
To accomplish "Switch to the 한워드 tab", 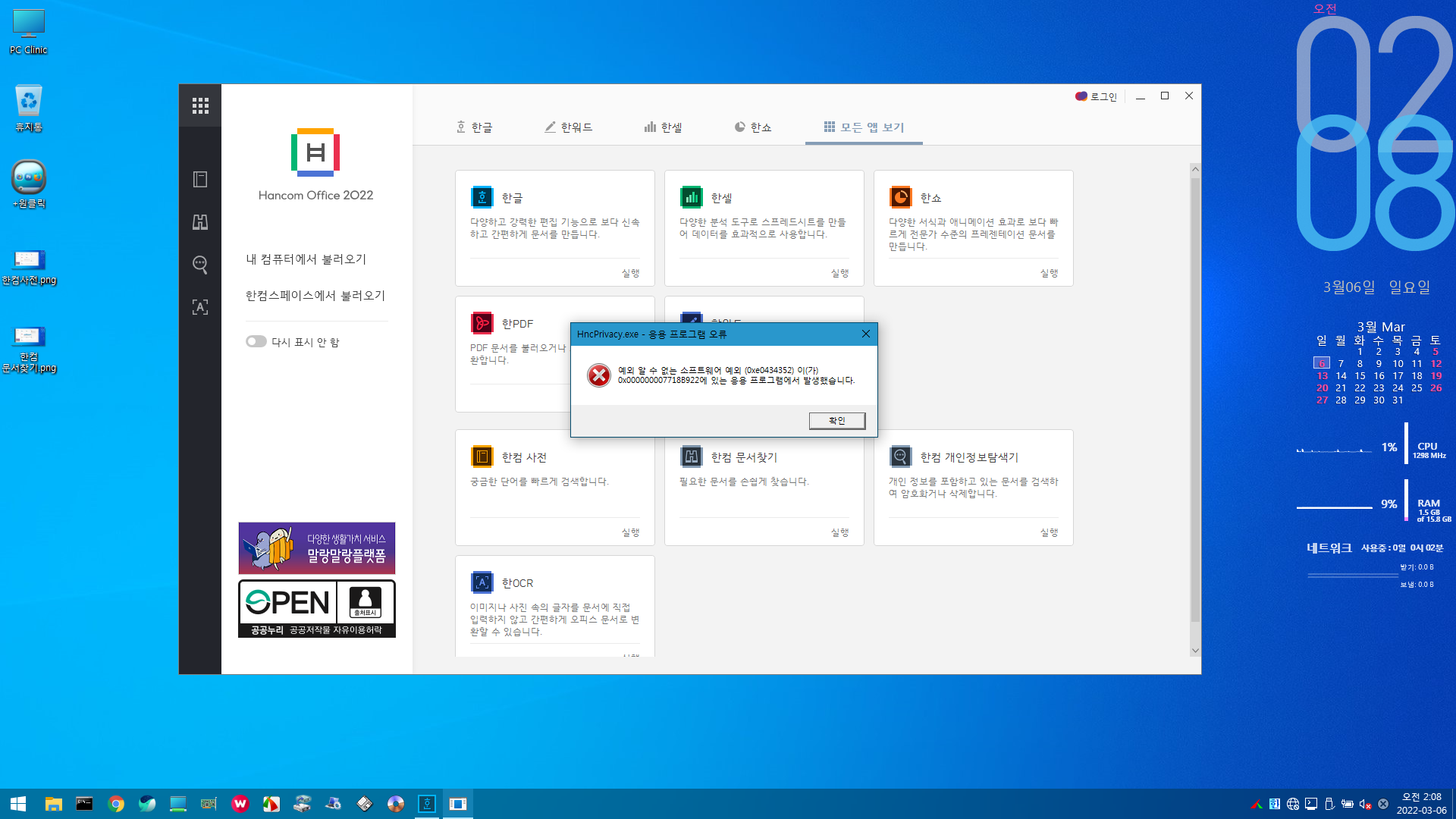I will (x=569, y=127).
